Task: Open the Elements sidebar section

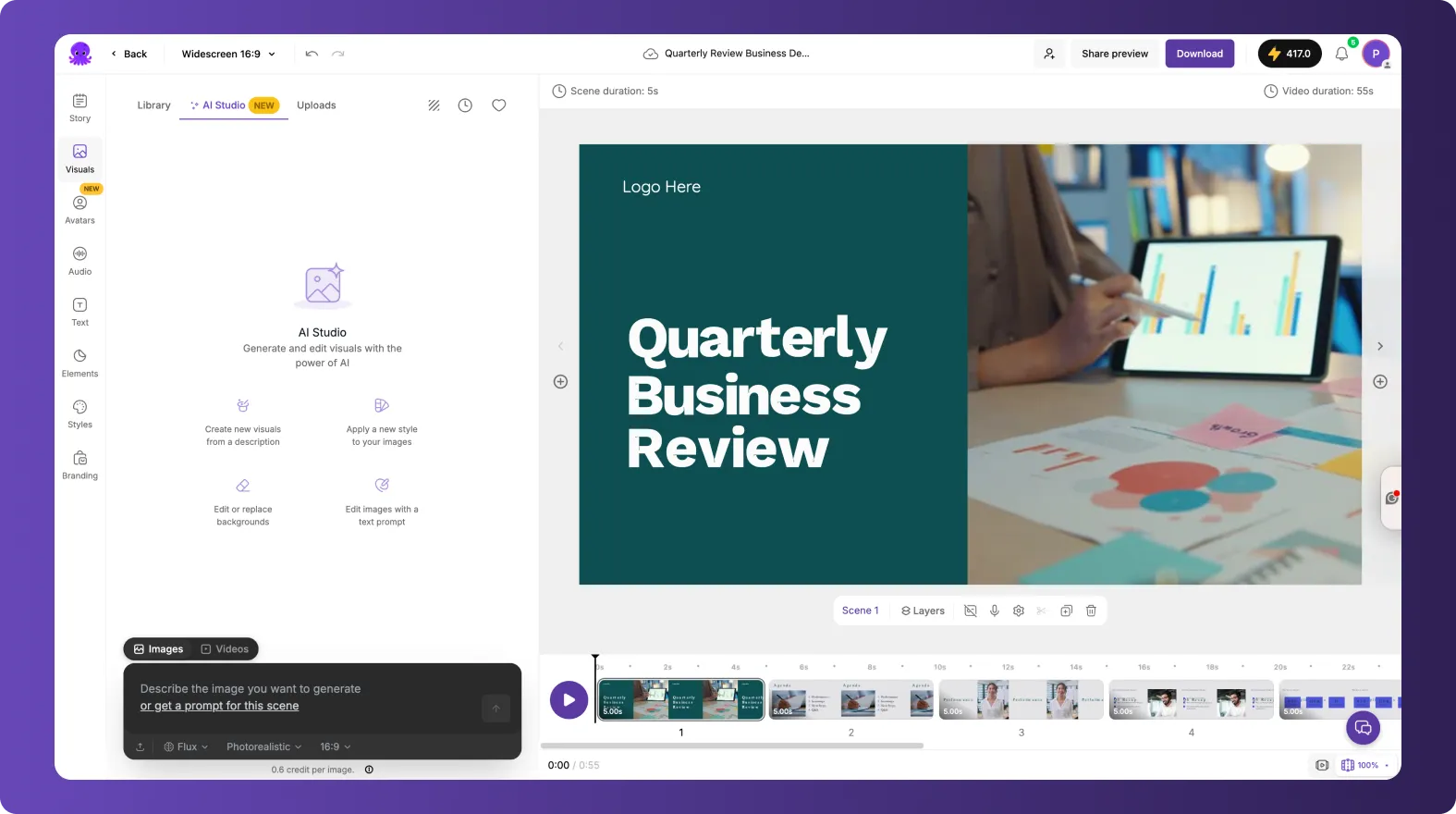Action: [80, 363]
